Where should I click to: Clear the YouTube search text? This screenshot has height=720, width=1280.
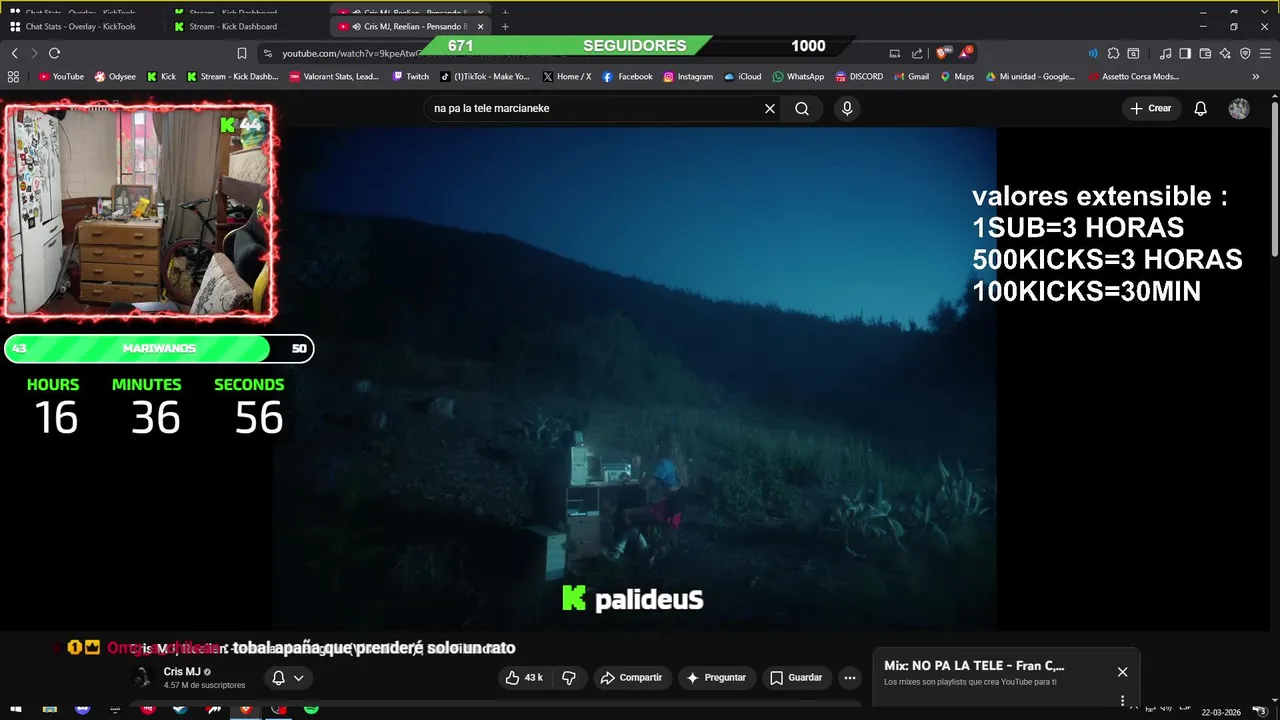tap(770, 108)
